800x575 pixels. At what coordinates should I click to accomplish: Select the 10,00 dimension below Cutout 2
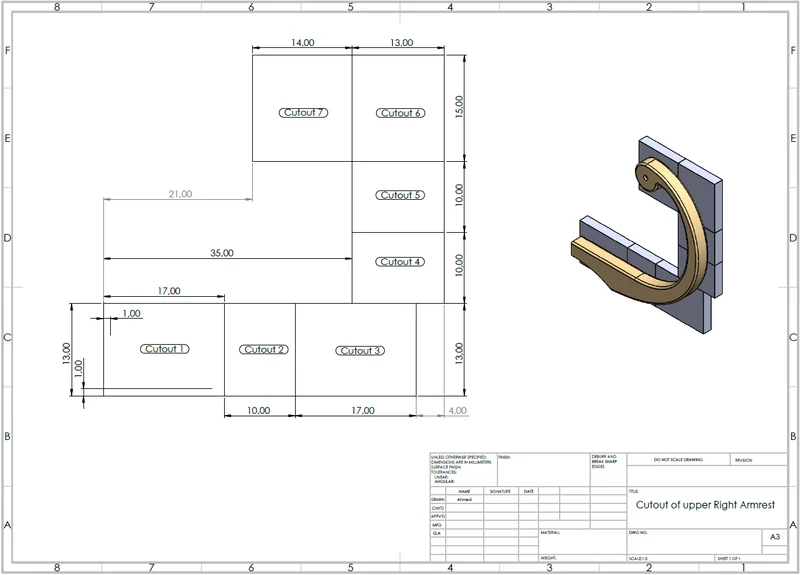[x=259, y=410]
